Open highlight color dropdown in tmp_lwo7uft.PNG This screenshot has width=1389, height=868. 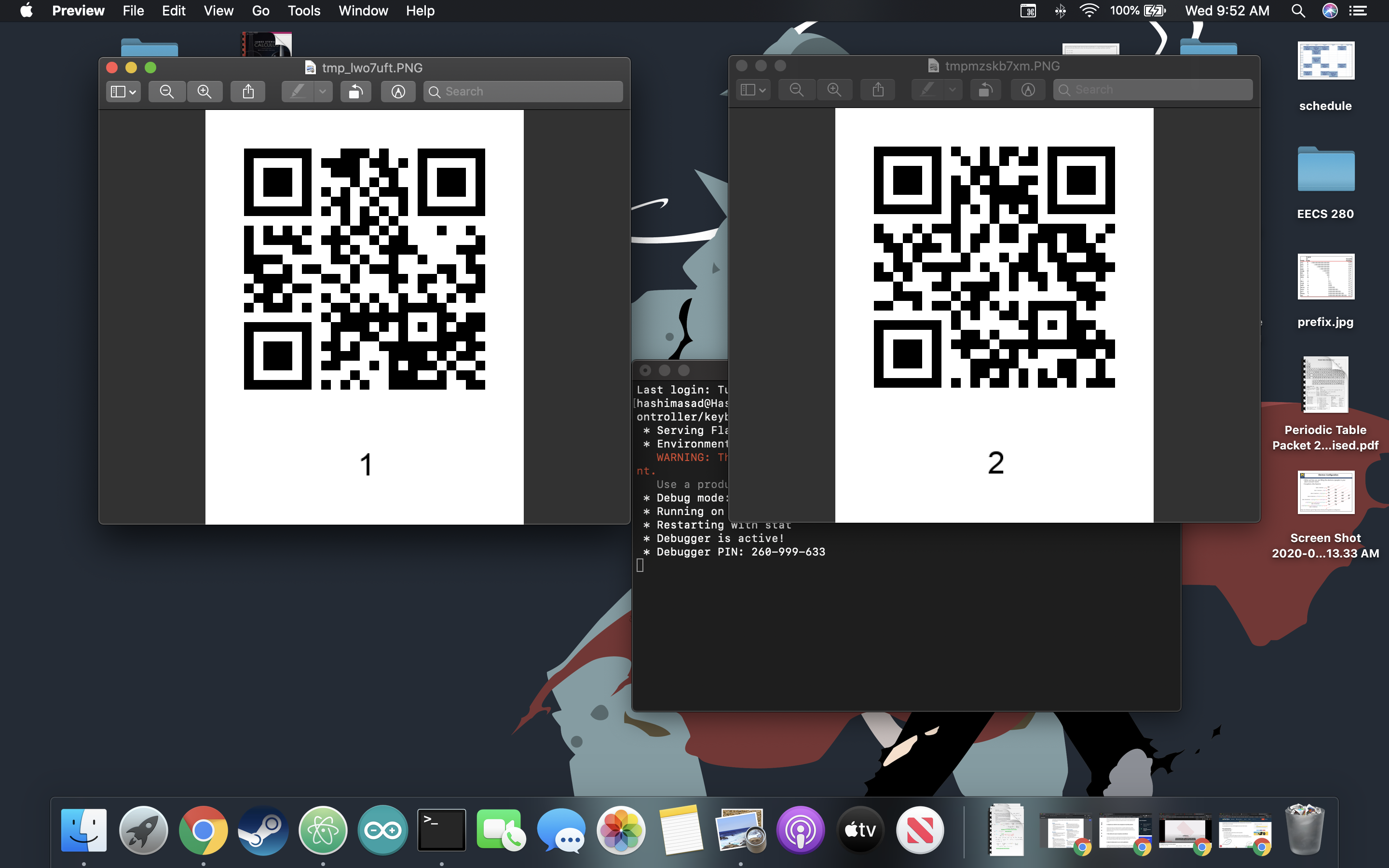pyautogui.click(x=323, y=91)
